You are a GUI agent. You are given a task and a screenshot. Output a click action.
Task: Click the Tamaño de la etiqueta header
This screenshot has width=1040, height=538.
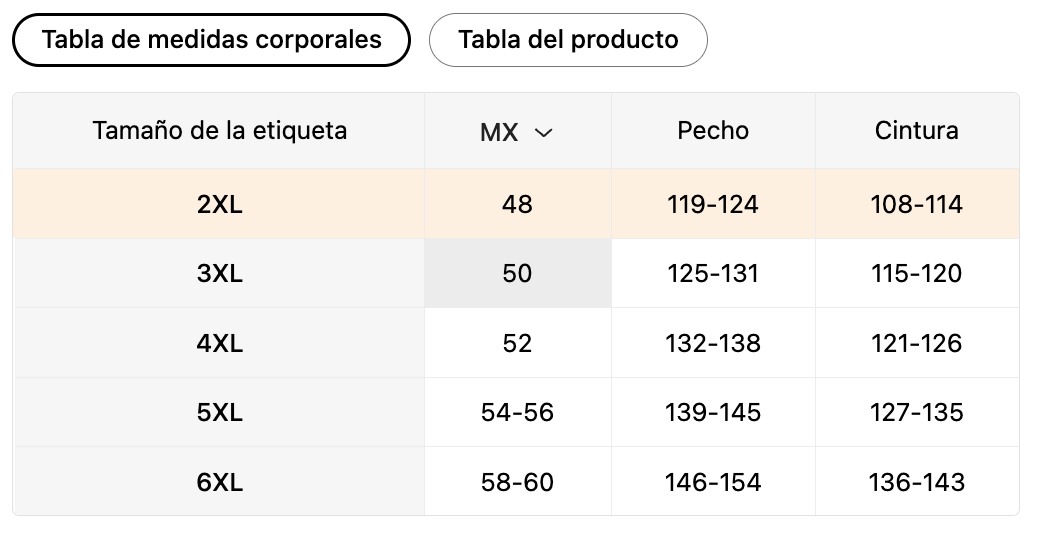click(220, 131)
